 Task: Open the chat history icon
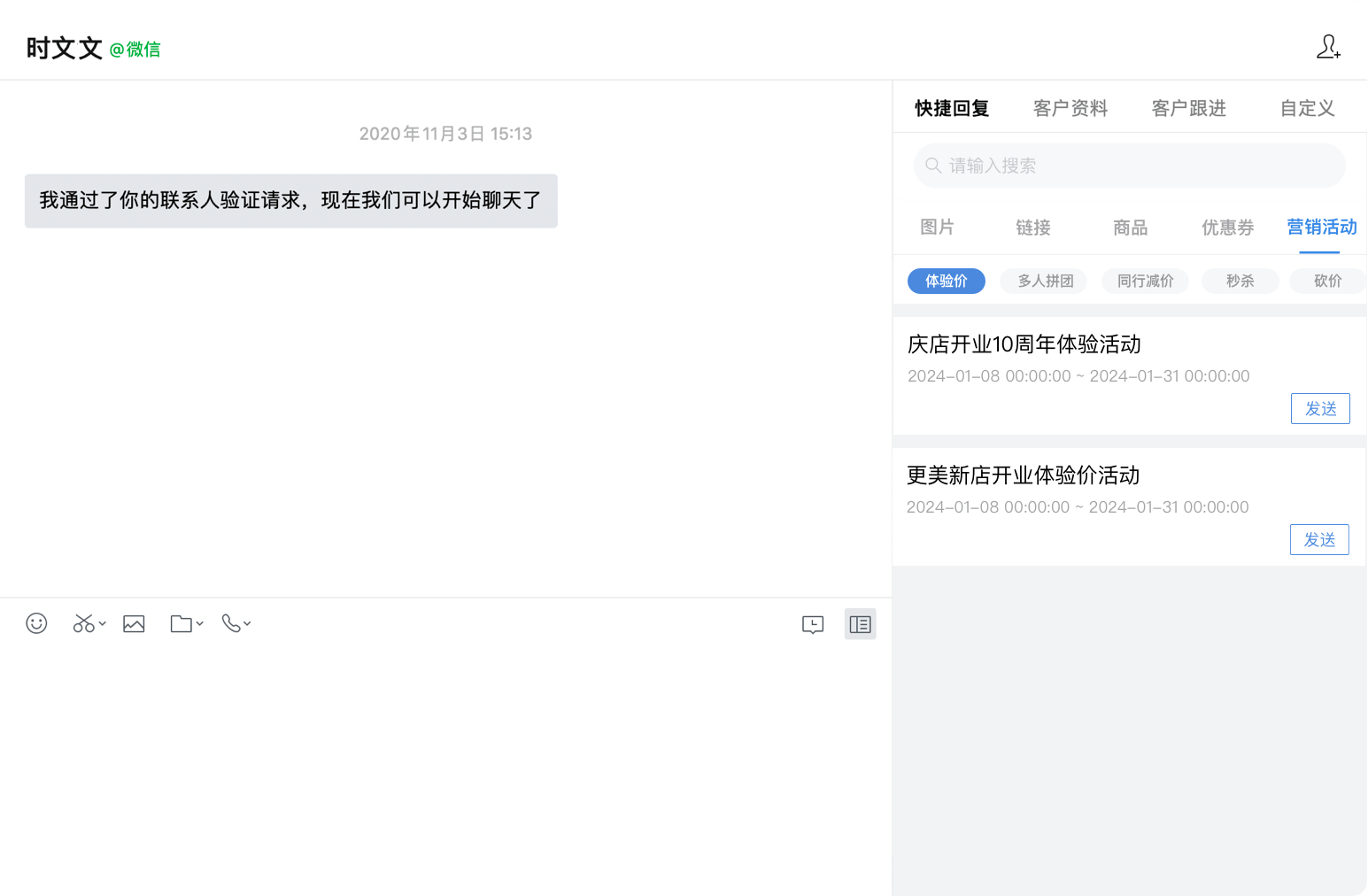[813, 624]
